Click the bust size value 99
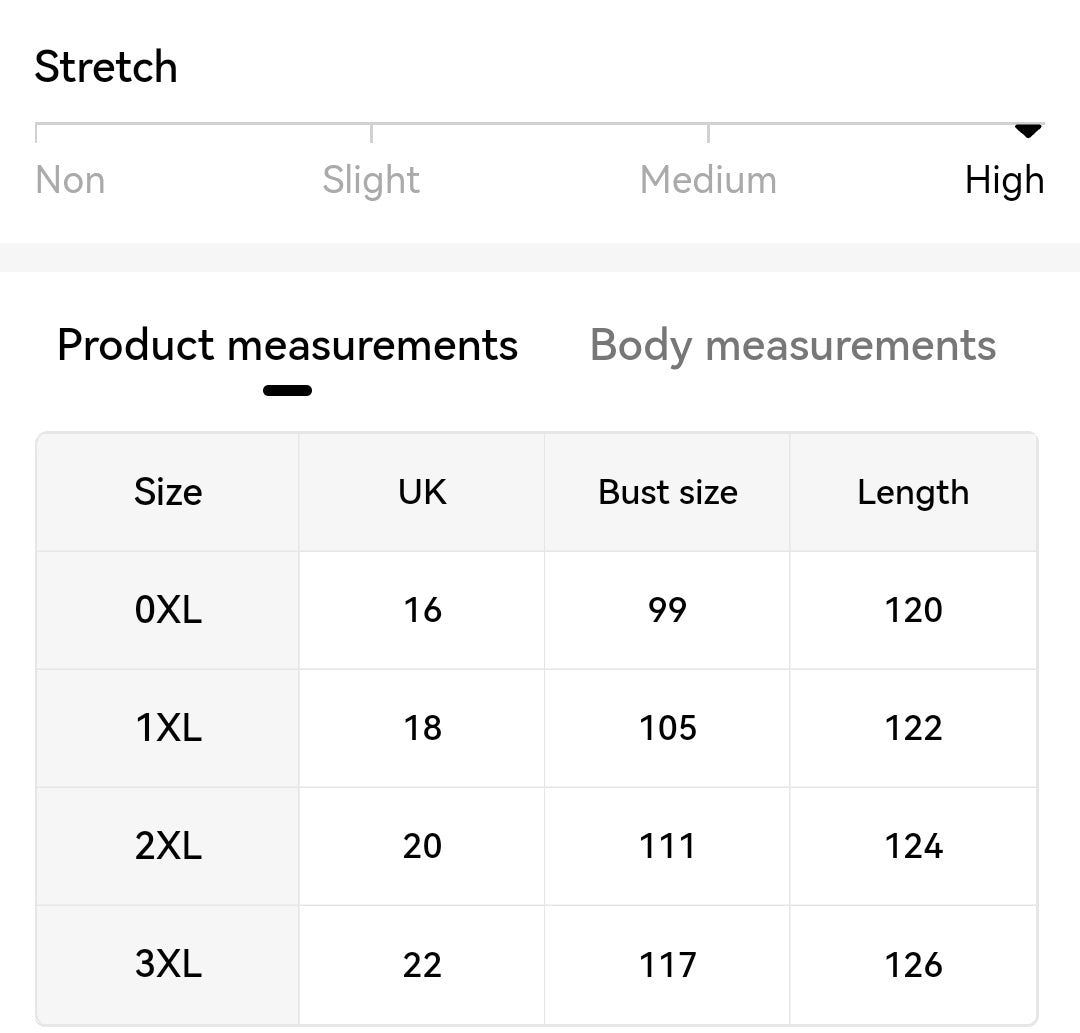The width and height of the screenshot is (1080, 1033). tap(667, 610)
